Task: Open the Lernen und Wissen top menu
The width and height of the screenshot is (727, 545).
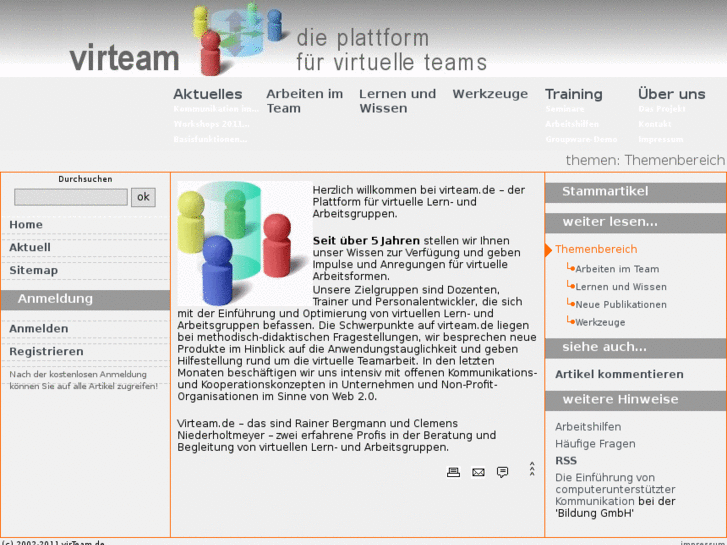Action: coord(397,101)
